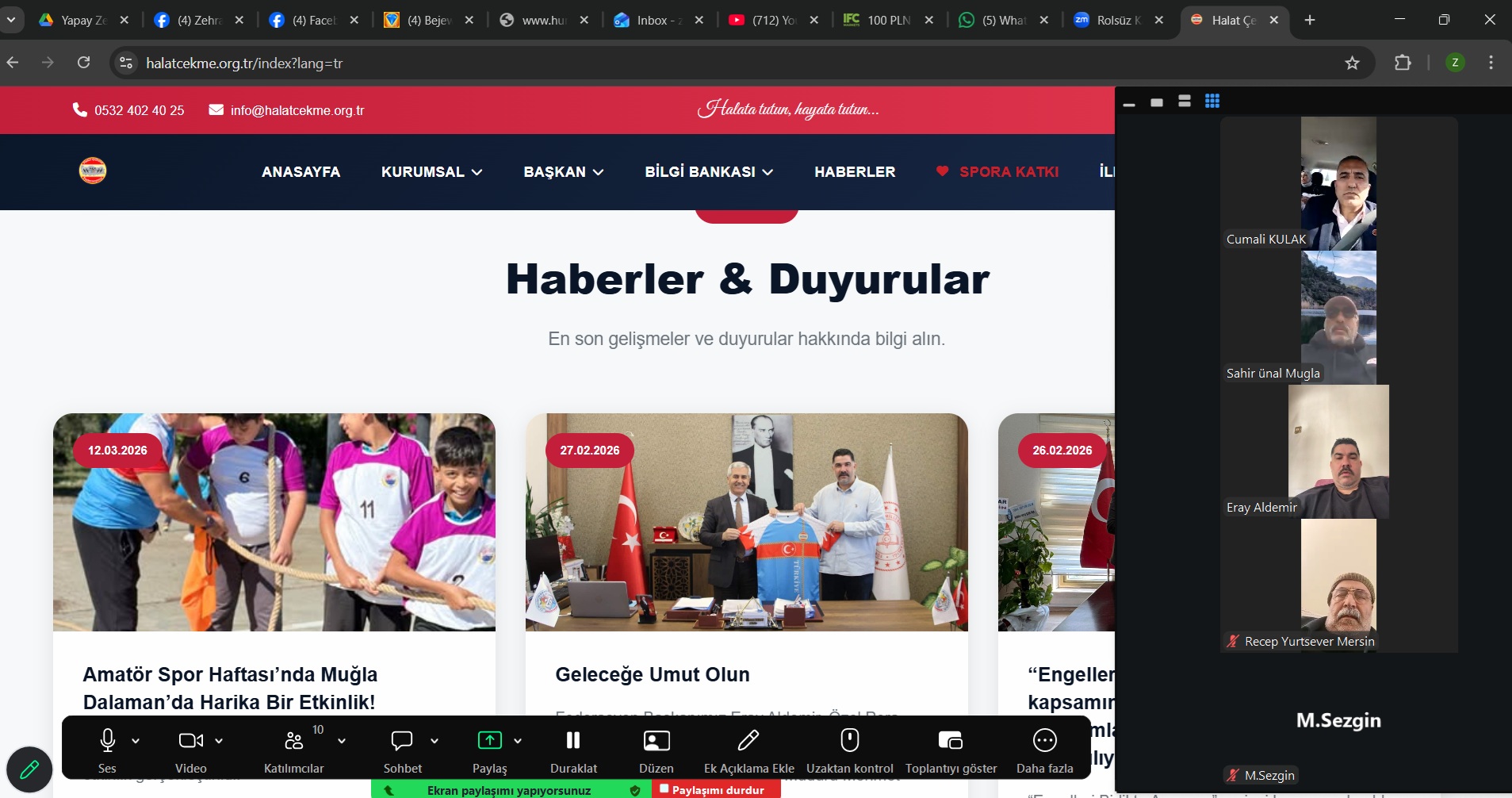This screenshot has width=1512, height=798.
Task: Expand the BİLGİ BANKASI dropdown menu
Action: tap(709, 172)
